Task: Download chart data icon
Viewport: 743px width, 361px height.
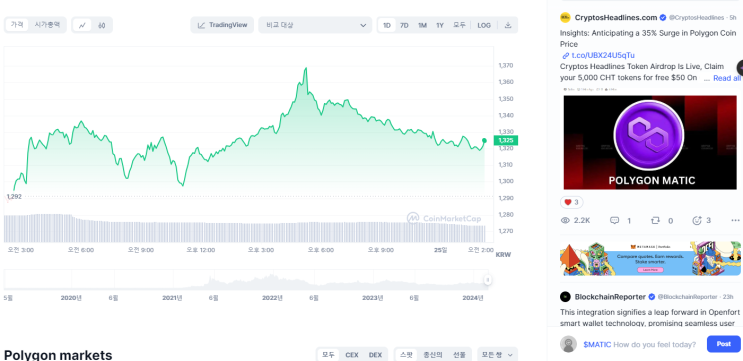Action: (508, 25)
